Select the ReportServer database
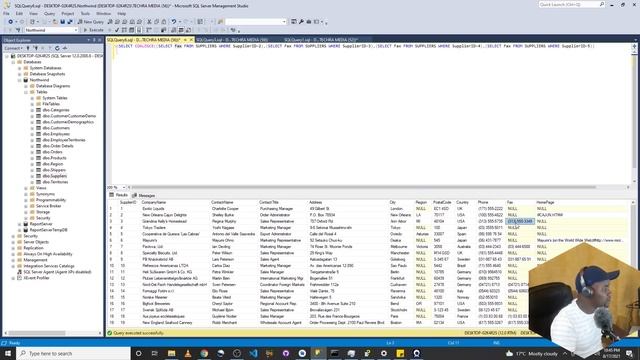This screenshot has width=640, height=360. click(41, 224)
